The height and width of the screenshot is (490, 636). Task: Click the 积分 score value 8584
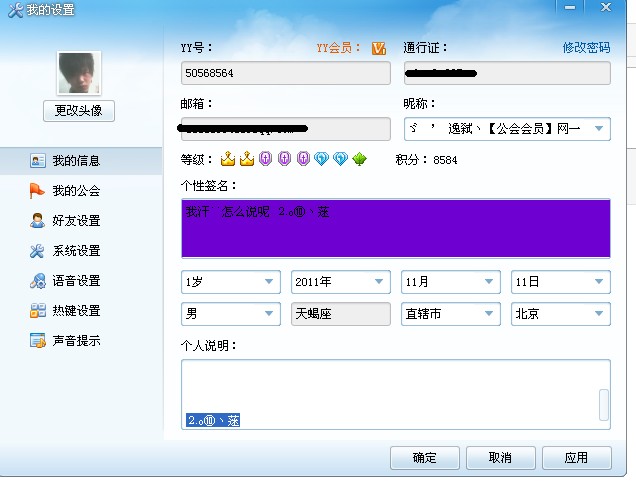[445, 160]
